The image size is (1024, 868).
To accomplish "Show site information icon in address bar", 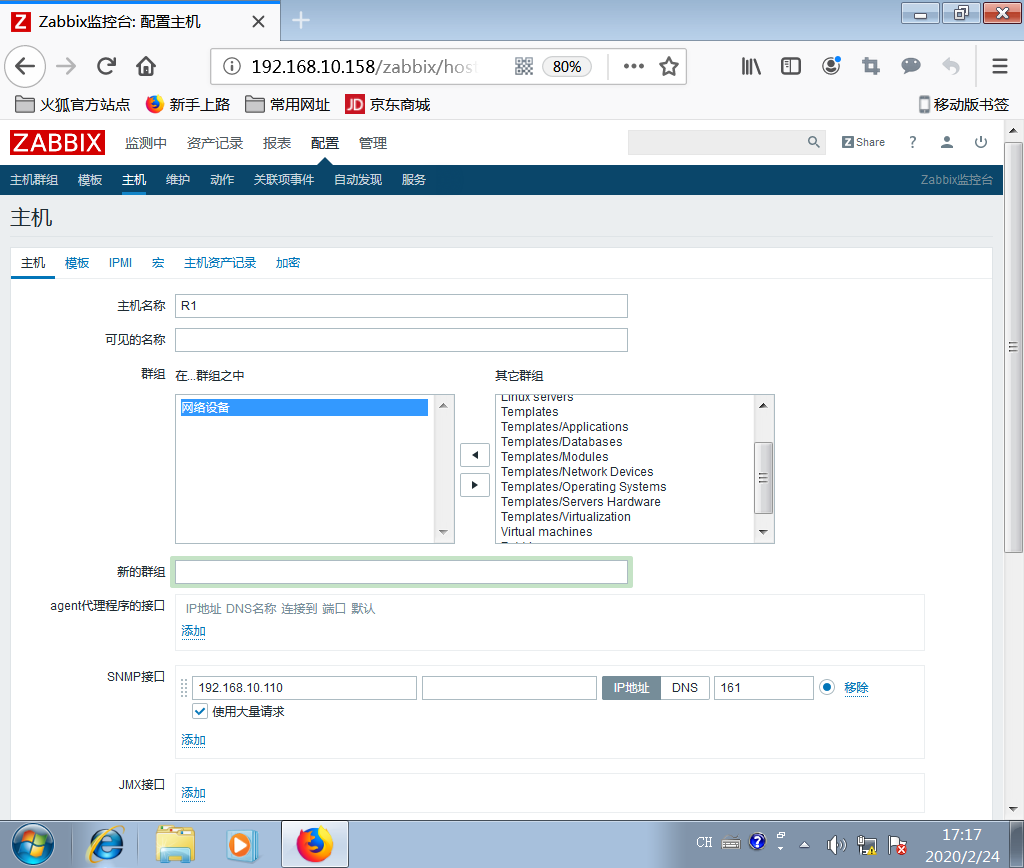I will 232,66.
